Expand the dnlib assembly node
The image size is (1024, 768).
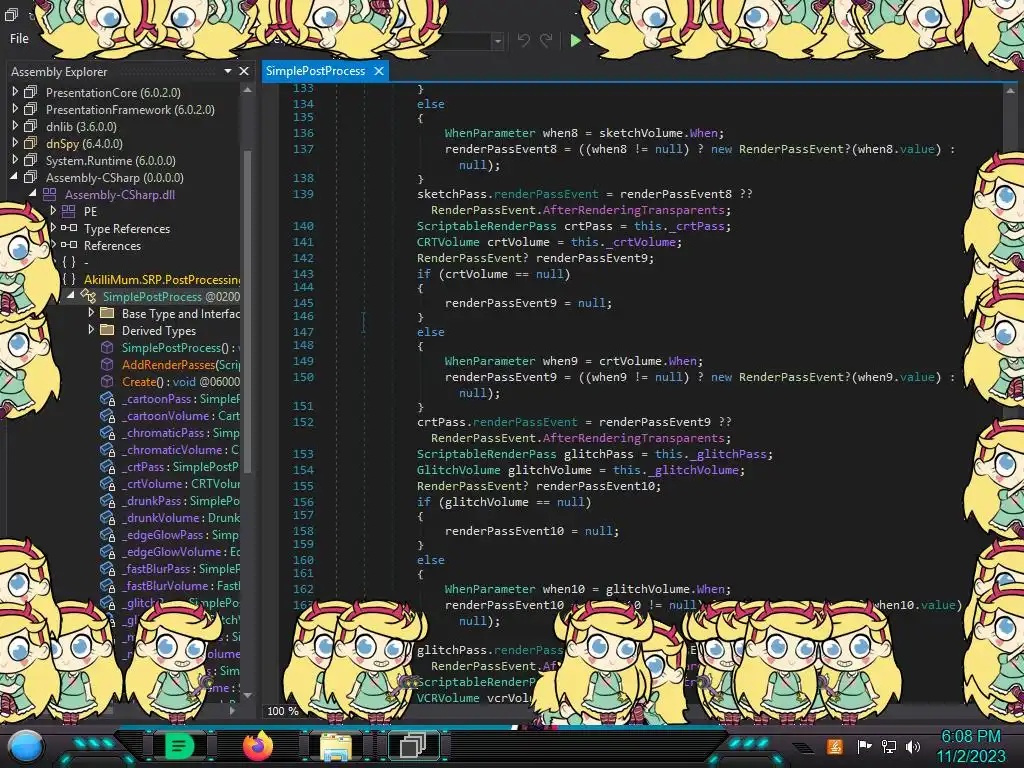coord(15,126)
